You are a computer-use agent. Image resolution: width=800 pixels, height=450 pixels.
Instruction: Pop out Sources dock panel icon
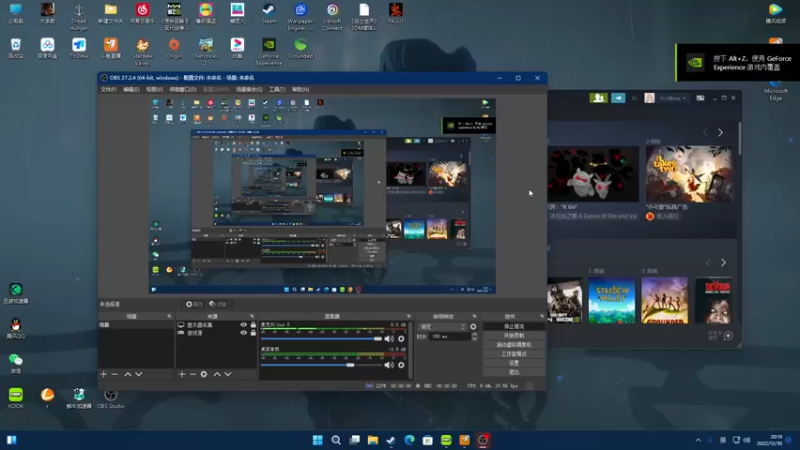(x=252, y=316)
